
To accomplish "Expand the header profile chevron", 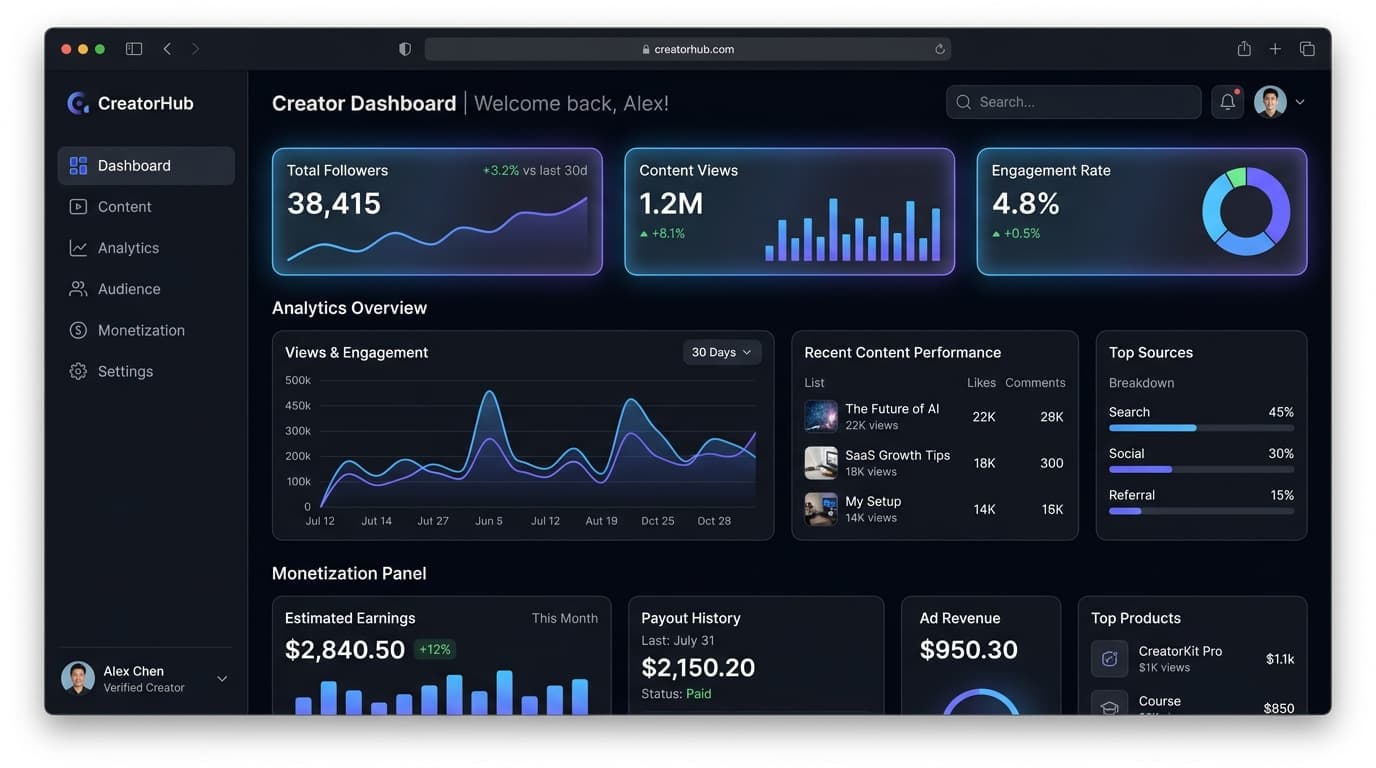I will tap(1300, 102).
